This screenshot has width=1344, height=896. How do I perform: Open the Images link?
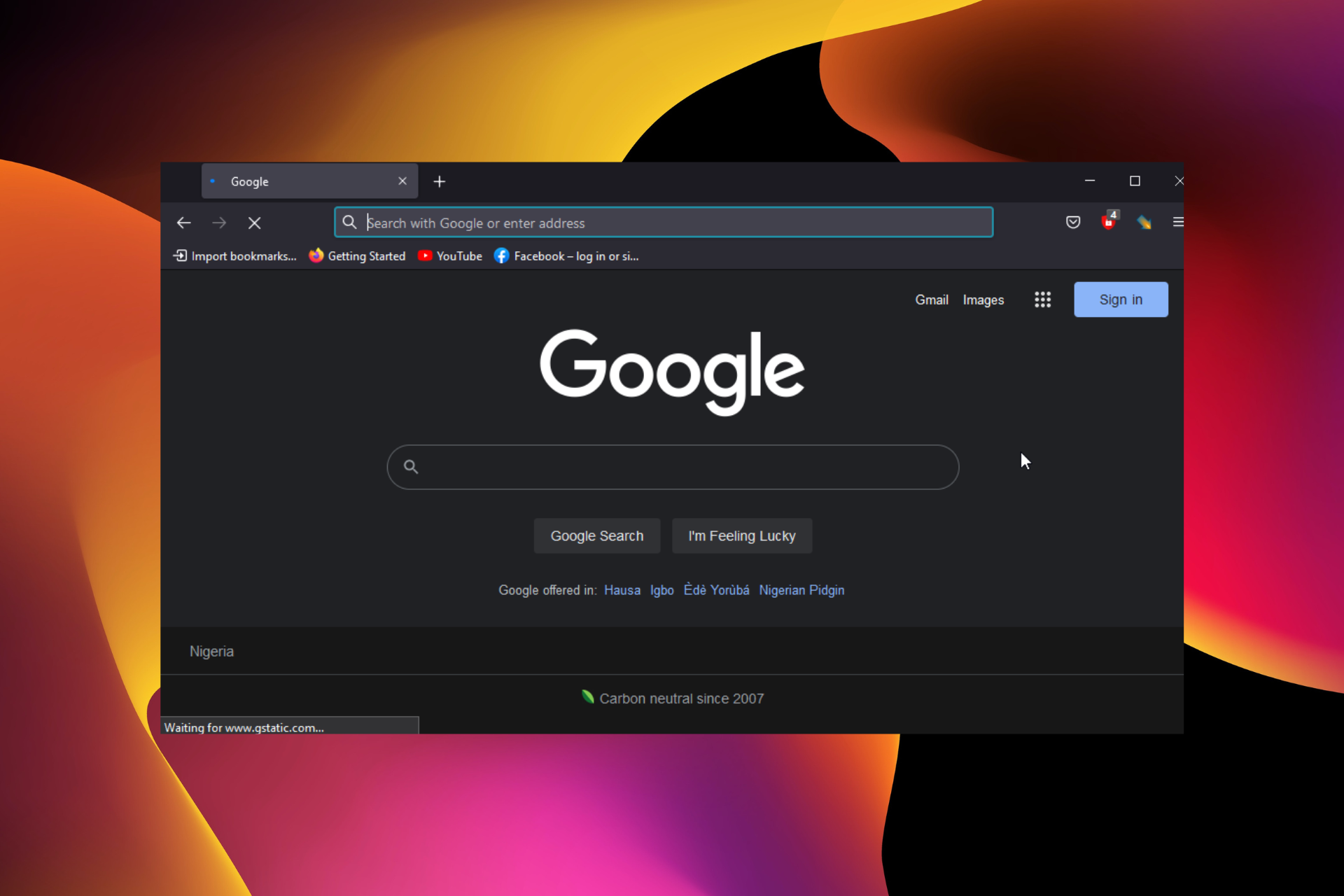pyautogui.click(x=983, y=300)
